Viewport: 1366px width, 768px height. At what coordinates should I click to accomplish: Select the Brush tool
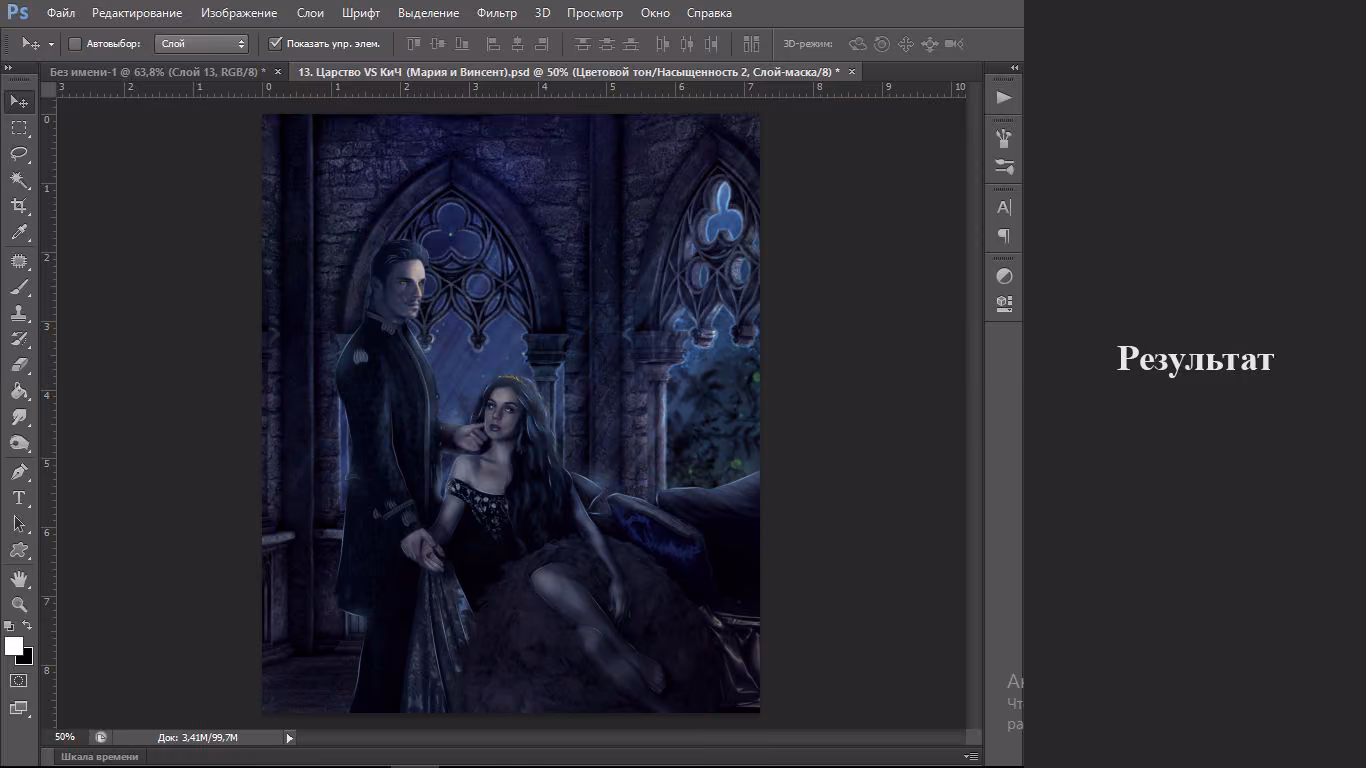19,287
